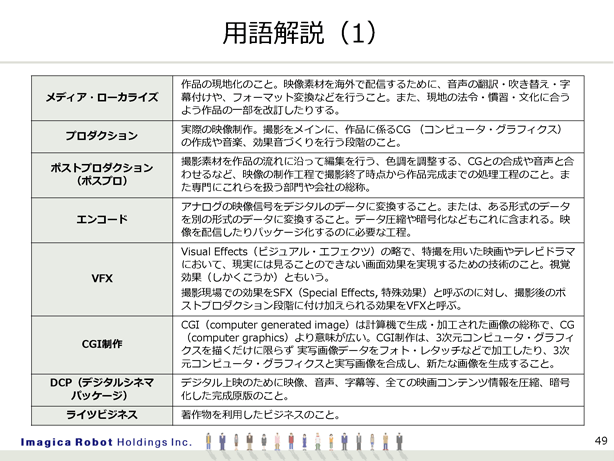Click the description starting 実際の映像制作

372,136
